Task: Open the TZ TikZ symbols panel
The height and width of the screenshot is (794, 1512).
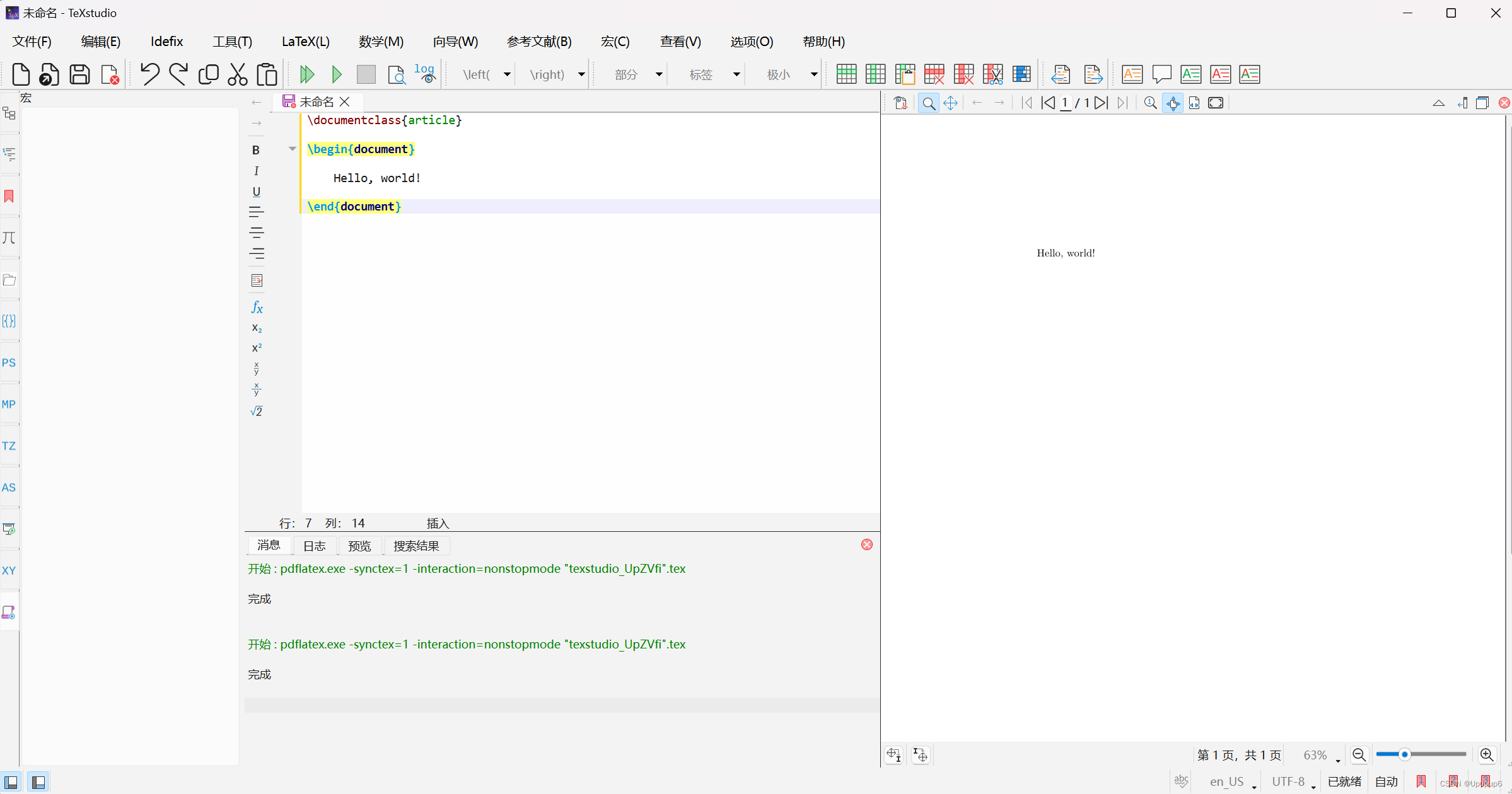Action: coord(9,446)
